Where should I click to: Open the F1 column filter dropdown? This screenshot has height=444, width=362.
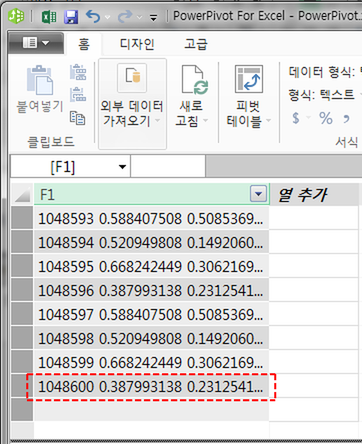coord(259,194)
